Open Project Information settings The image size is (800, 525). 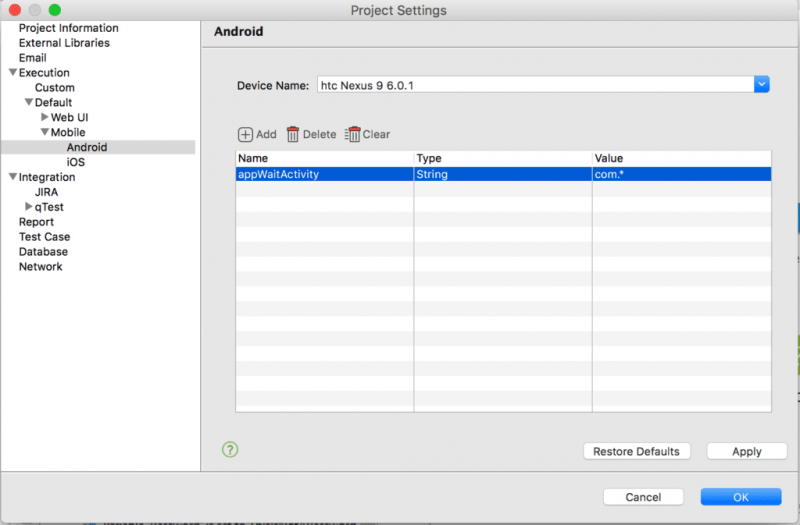pyautogui.click(x=68, y=28)
